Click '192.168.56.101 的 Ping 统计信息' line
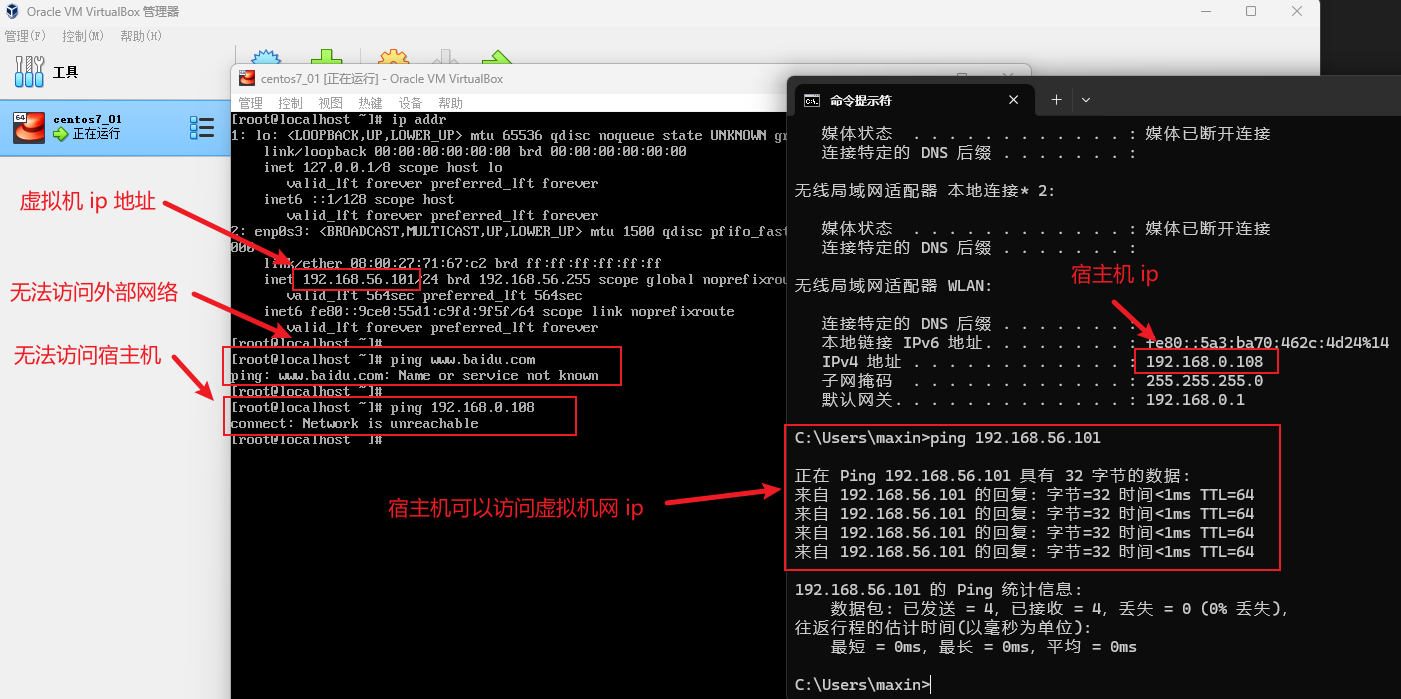 (x=938, y=590)
